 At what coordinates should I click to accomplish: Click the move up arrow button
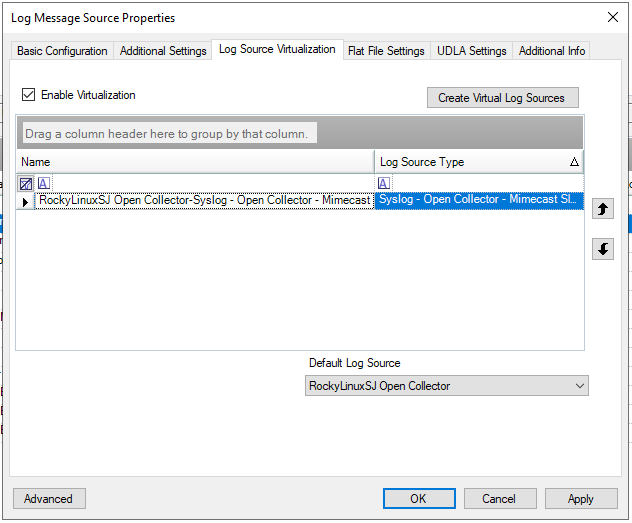(603, 209)
